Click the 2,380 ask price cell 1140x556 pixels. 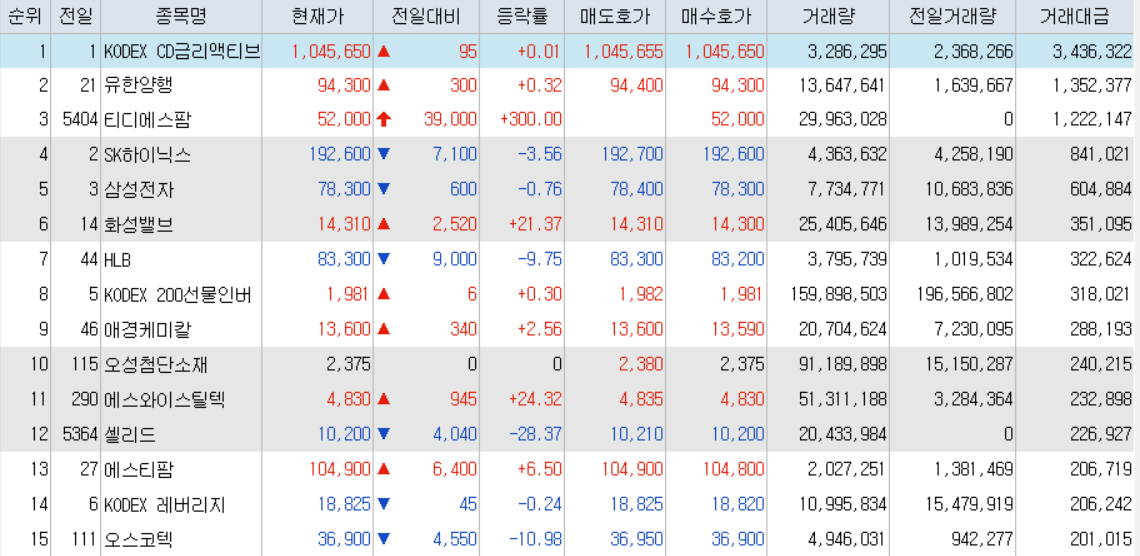642,365
